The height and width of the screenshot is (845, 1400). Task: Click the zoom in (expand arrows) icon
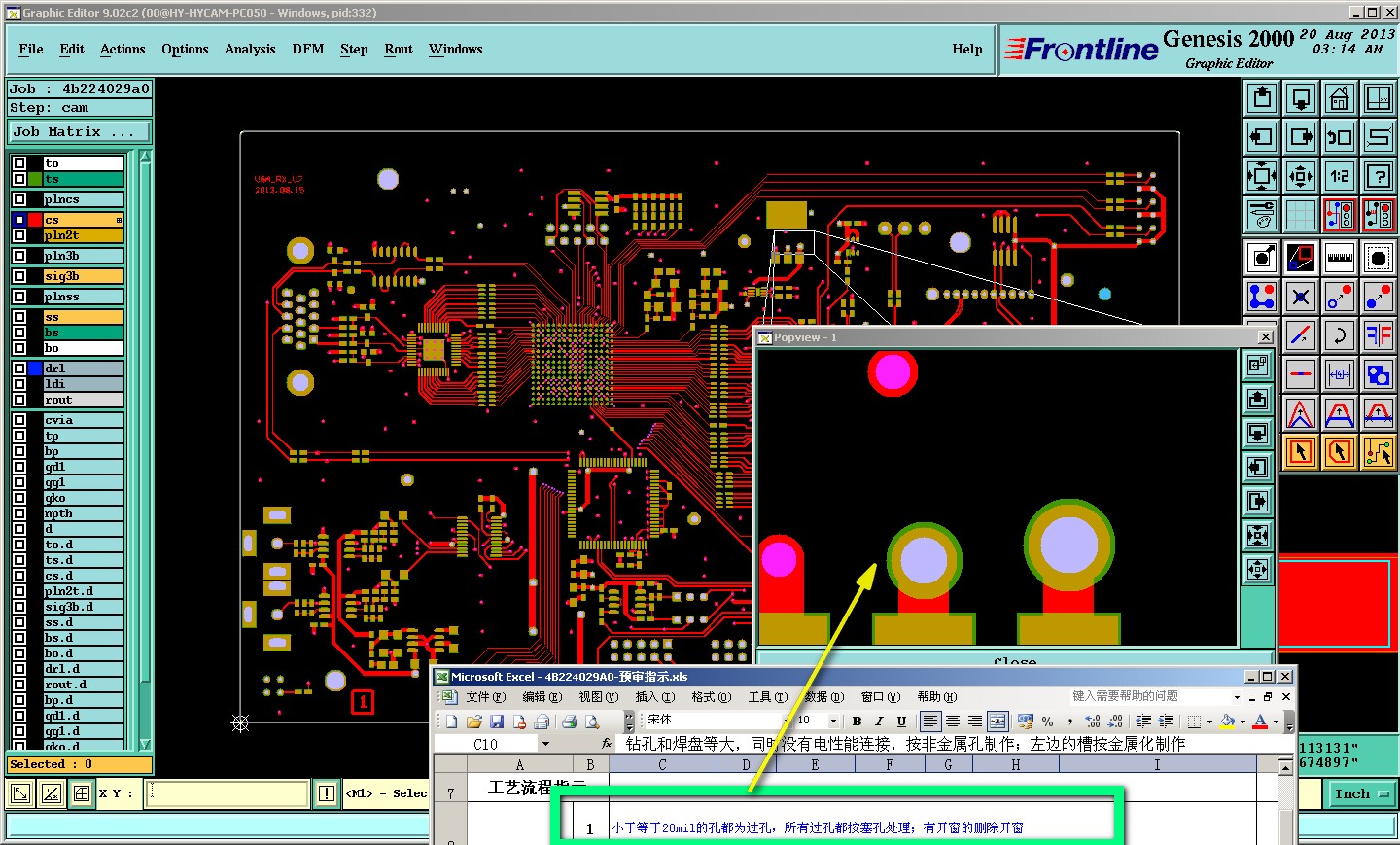1262,176
